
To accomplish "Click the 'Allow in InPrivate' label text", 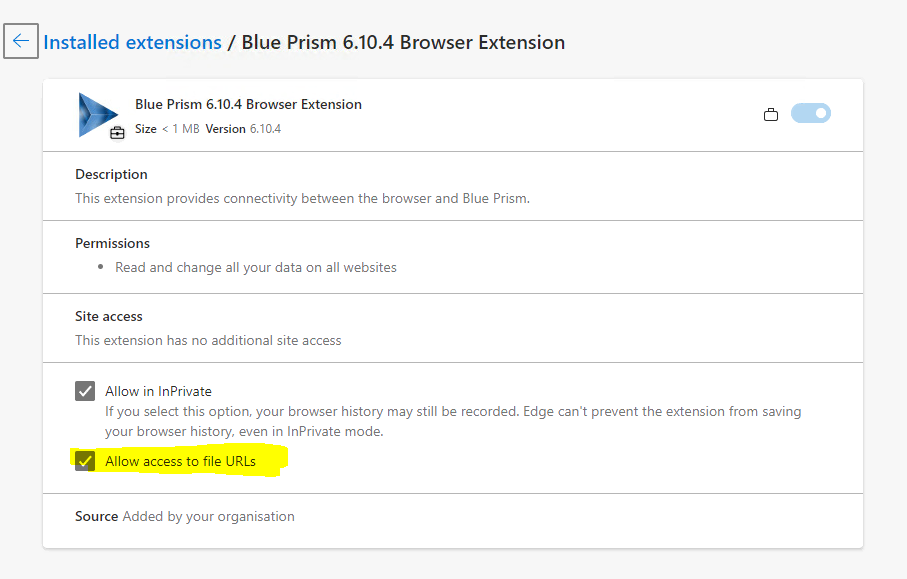I will [158, 391].
